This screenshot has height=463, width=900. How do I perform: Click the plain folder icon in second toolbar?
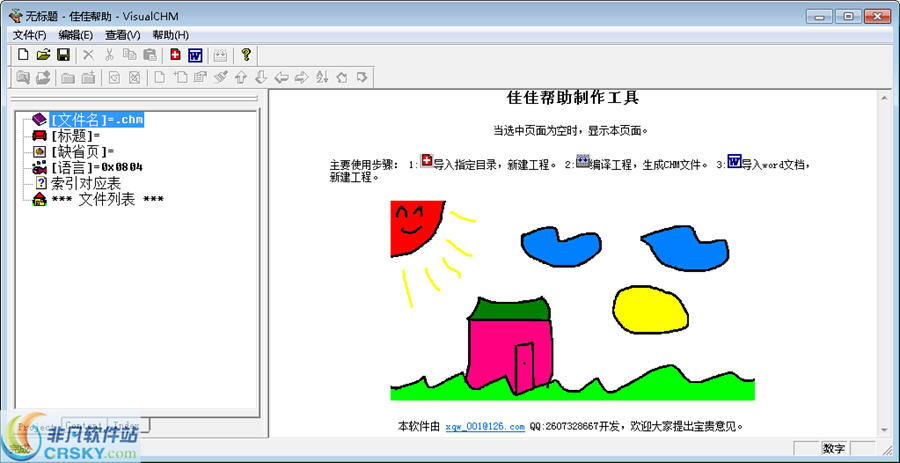tap(68, 77)
